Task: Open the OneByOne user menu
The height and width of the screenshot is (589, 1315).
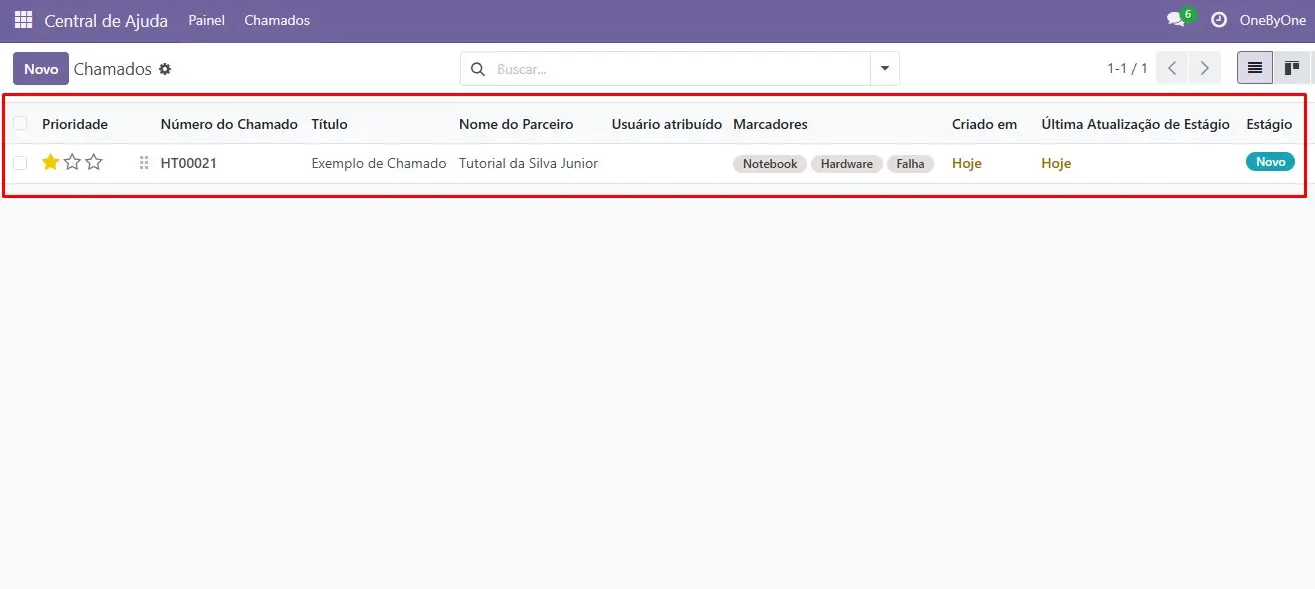Action: click(x=1272, y=20)
